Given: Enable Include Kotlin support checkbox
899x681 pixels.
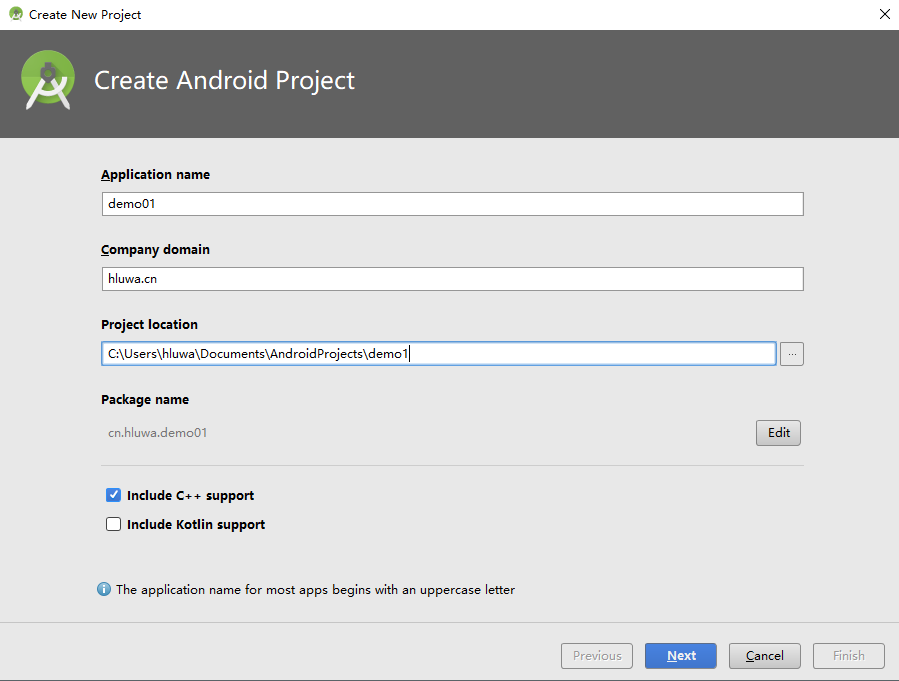Looking at the screenshot, I should 114,524.
